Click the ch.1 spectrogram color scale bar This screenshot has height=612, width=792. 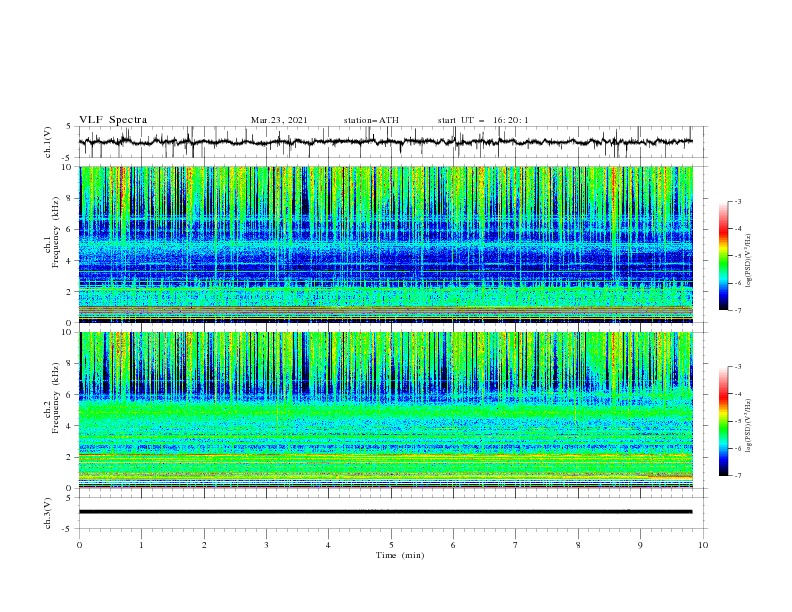723,256
